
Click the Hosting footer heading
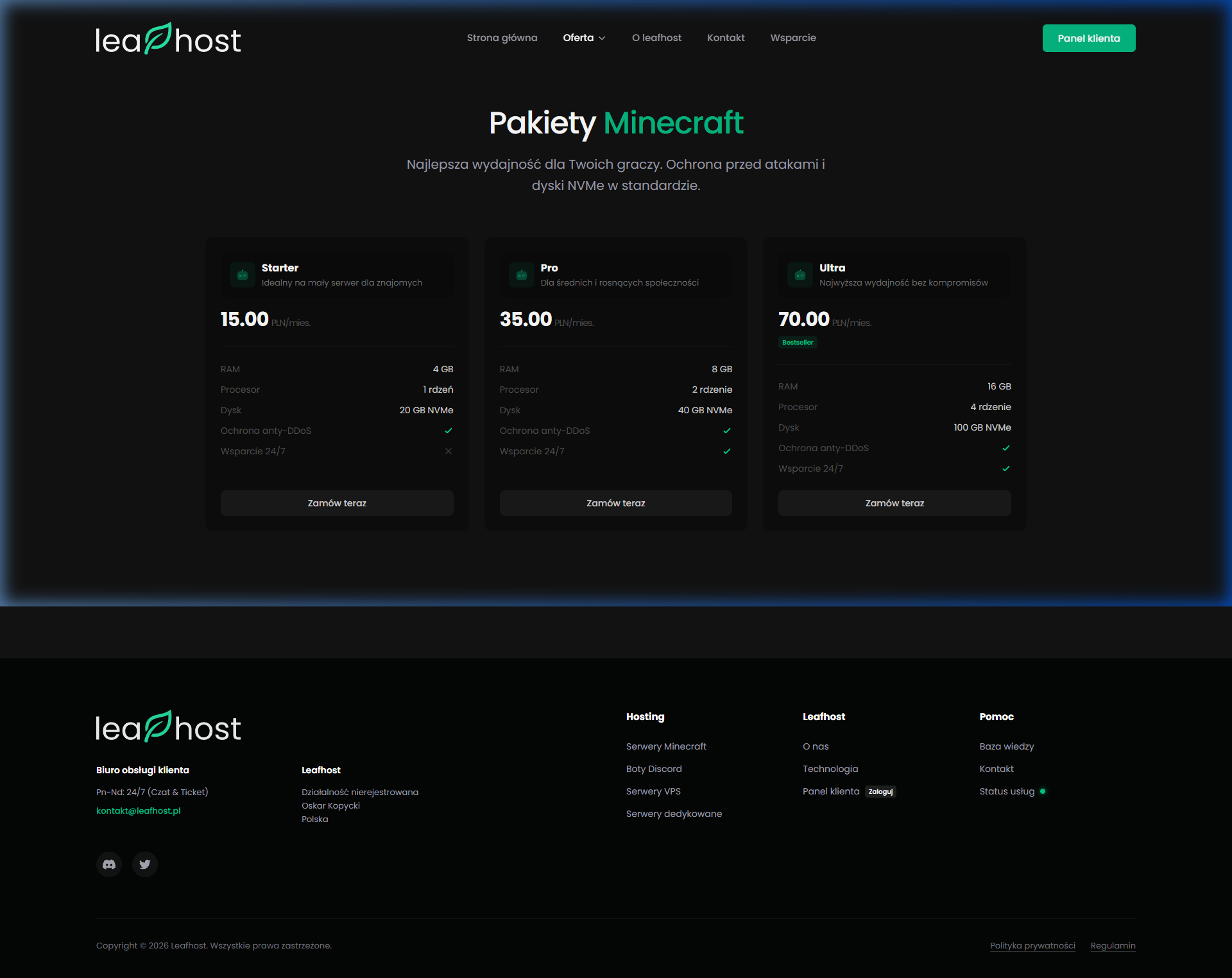[x=645, y=716]
